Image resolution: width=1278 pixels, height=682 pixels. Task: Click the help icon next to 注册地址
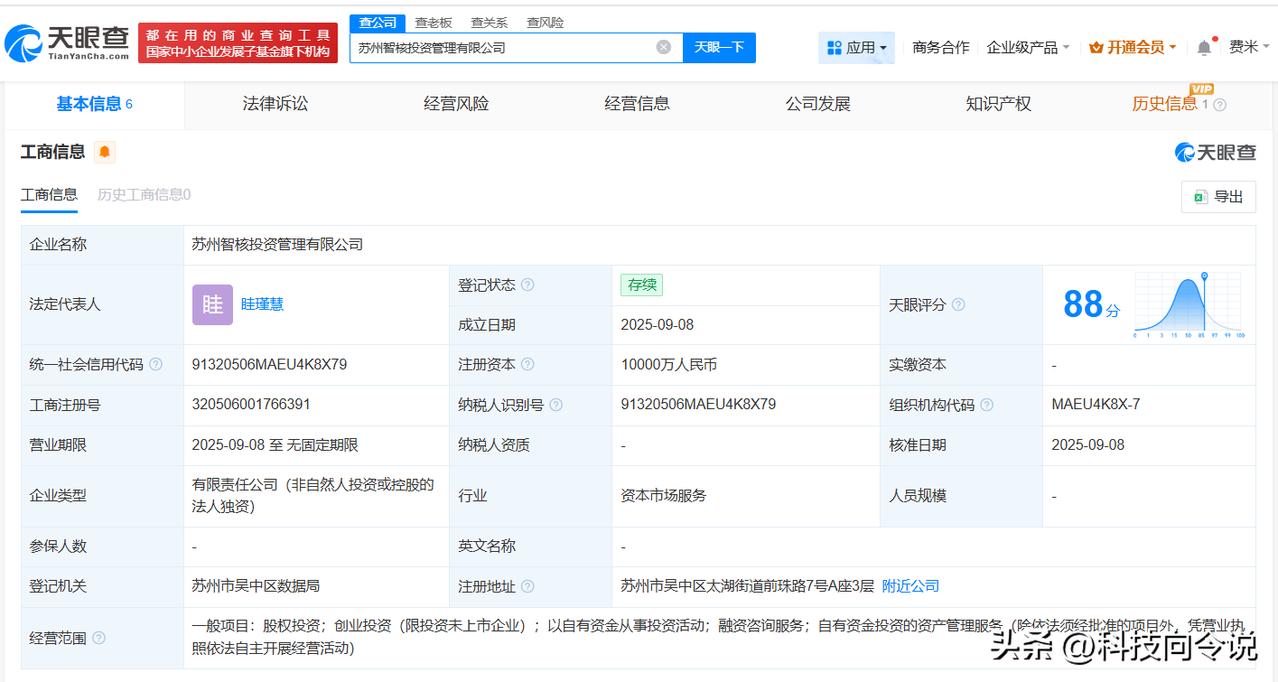click(527, 587)
